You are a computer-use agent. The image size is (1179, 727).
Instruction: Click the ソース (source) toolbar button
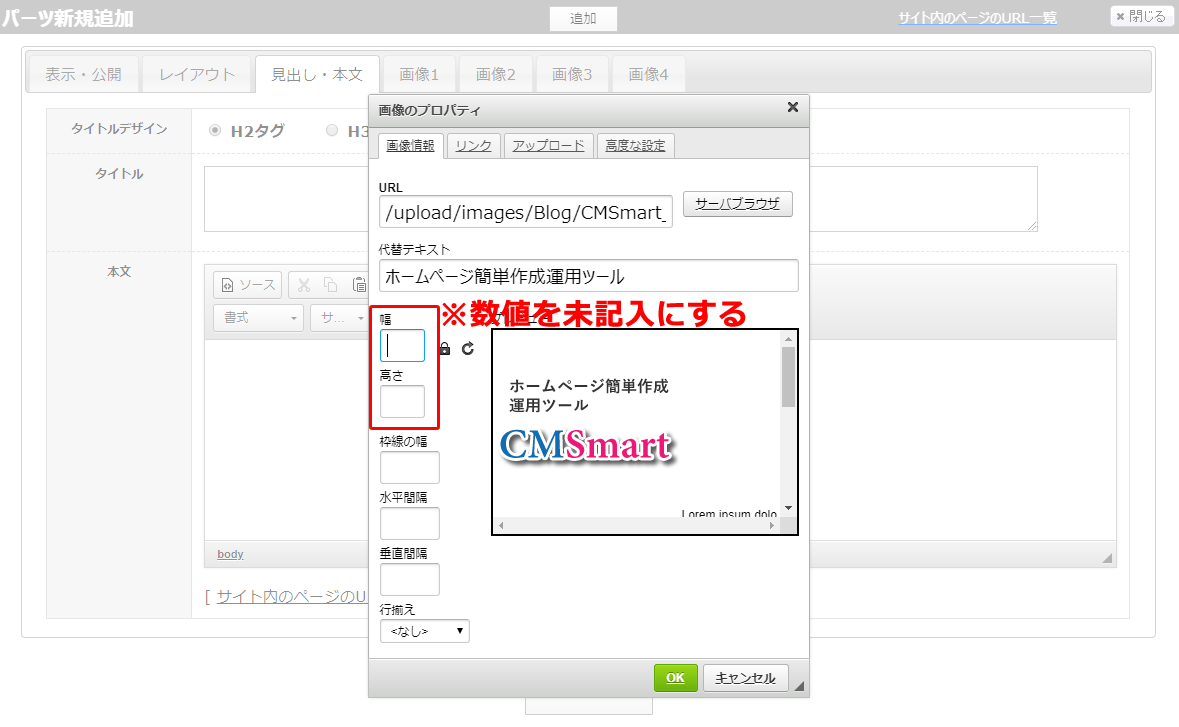(247, 285)
